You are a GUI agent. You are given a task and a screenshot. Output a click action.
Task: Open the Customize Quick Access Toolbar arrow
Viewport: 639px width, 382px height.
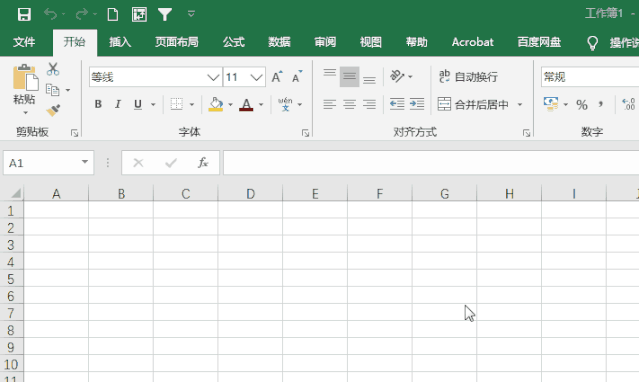pyautogui.click(x=191, y=14)
